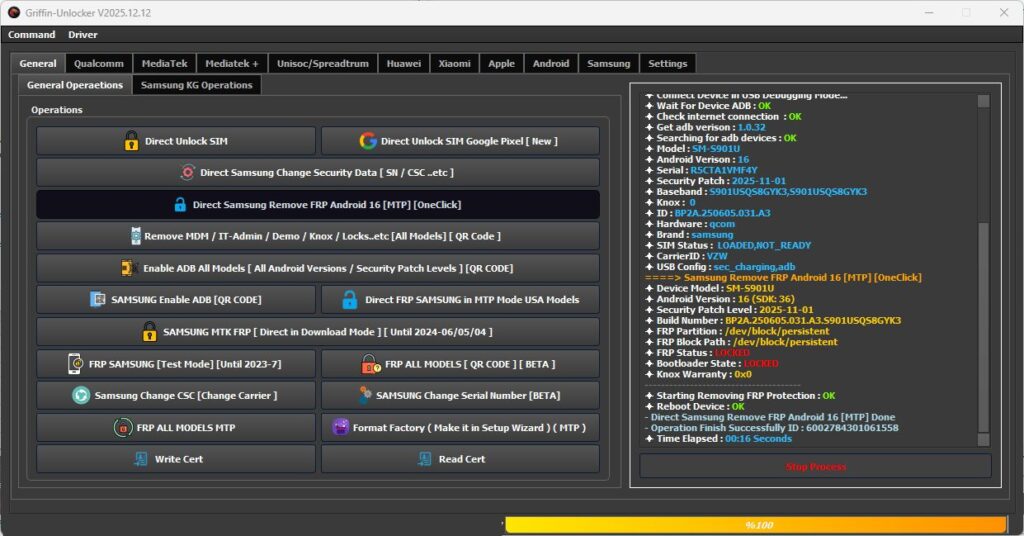Select the Samsung tab
Screen dimensions: 1024x536
point(609,63)
